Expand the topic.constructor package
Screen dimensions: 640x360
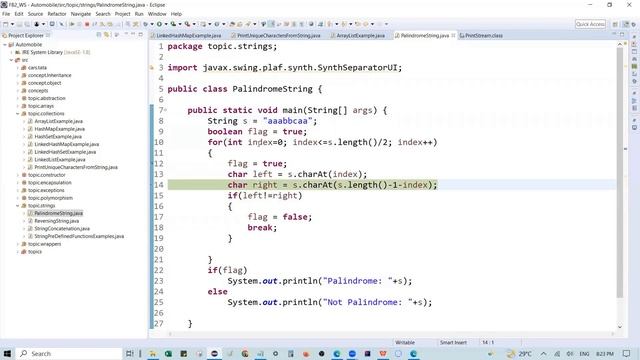click(18, 175)
